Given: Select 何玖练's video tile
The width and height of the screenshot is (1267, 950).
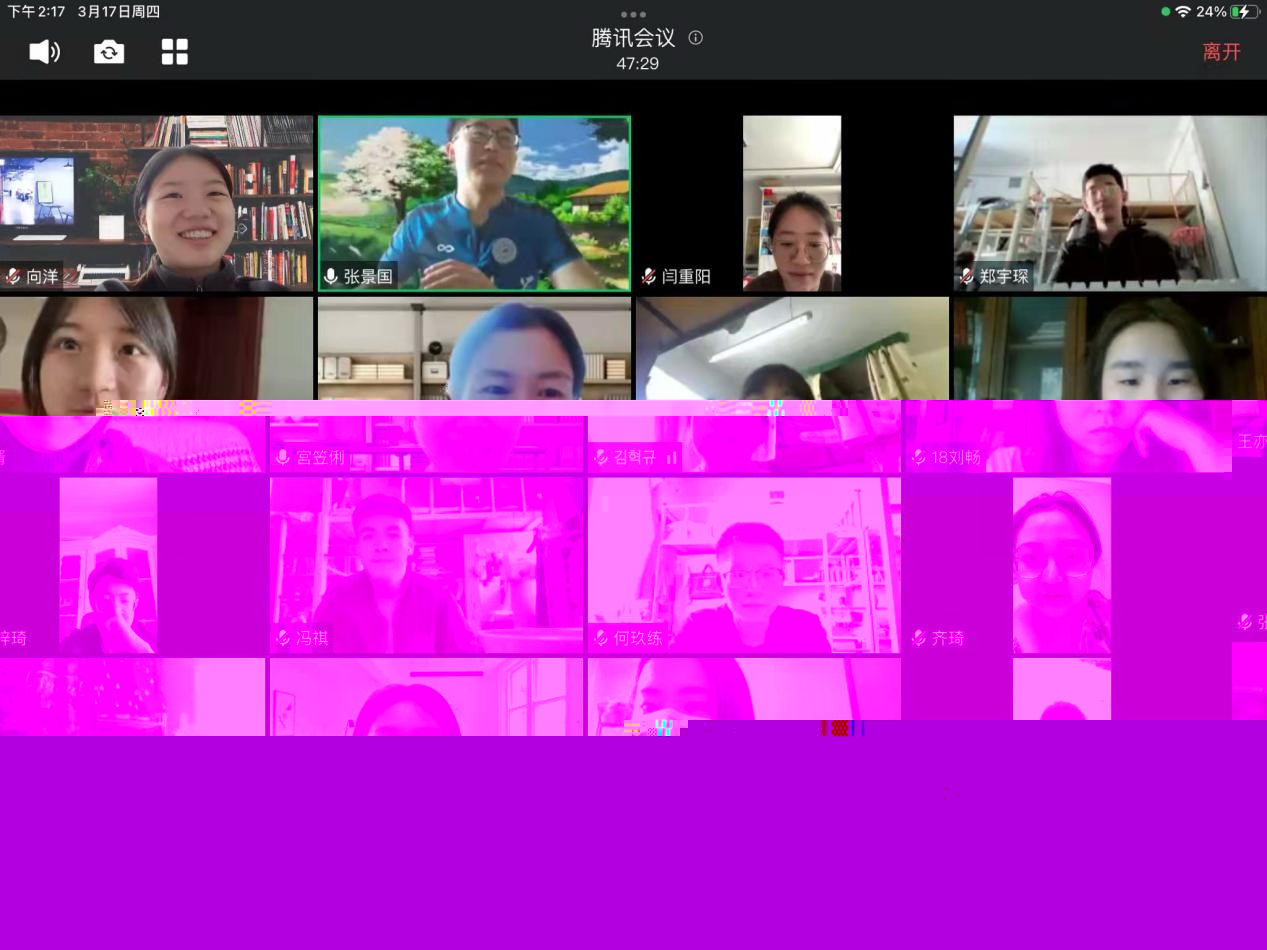Looking at the screenshot, I should tap(744, 565).
